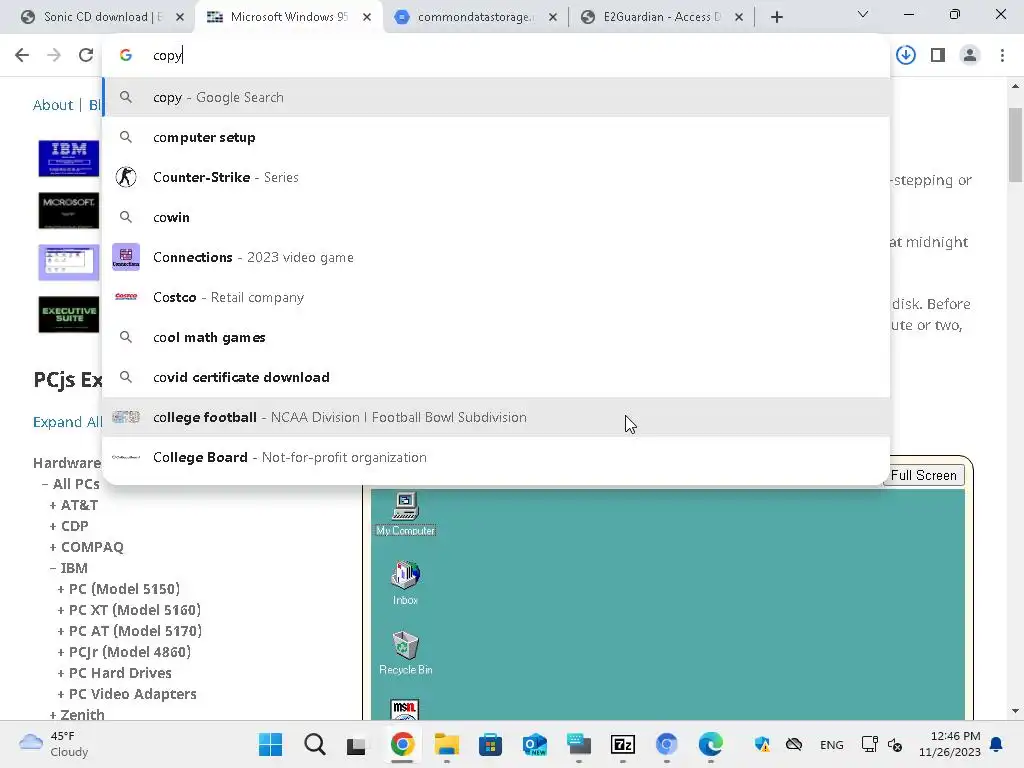This screenshot has width=1024, height=768.
Task: Select the Inbox icon in Windows 95
Action: [x=406, y=583]
